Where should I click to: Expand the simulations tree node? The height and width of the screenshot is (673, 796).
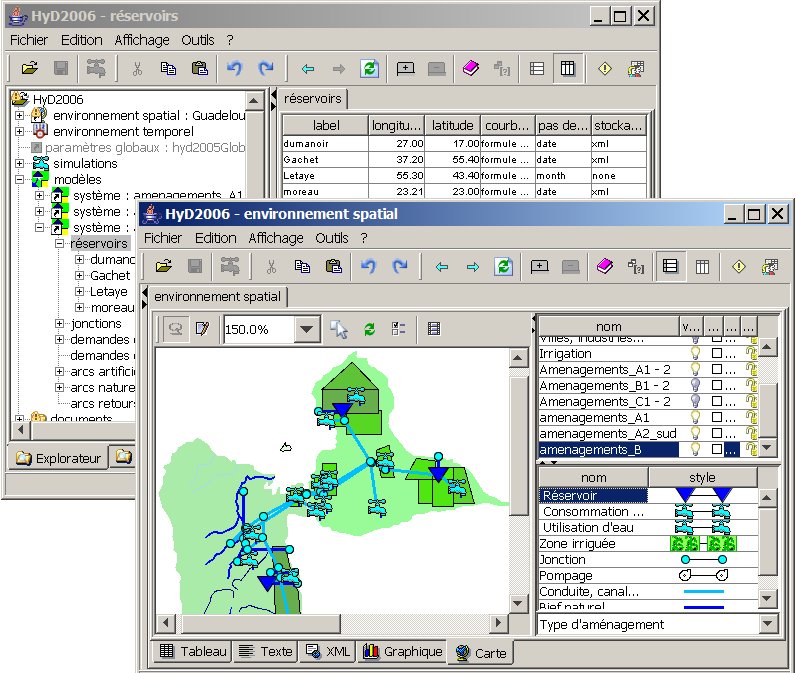tap(19, 163)
